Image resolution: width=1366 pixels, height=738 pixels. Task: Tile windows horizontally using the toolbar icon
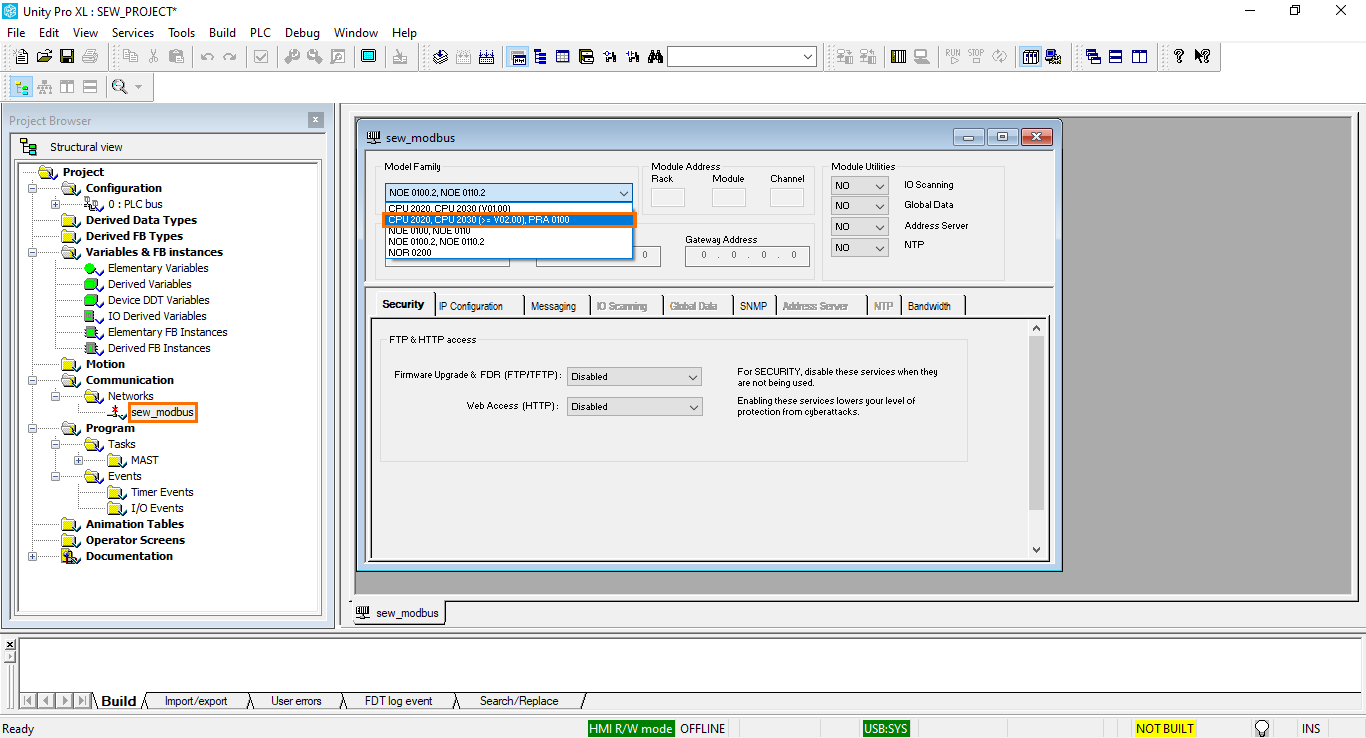[1116, 57]
